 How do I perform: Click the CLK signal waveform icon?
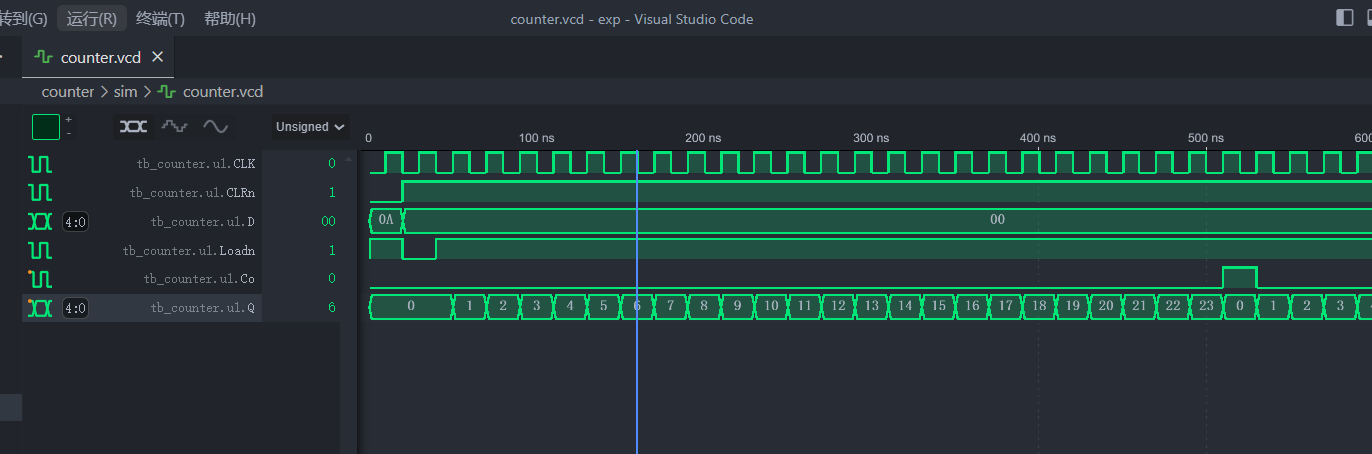point(40,163)
